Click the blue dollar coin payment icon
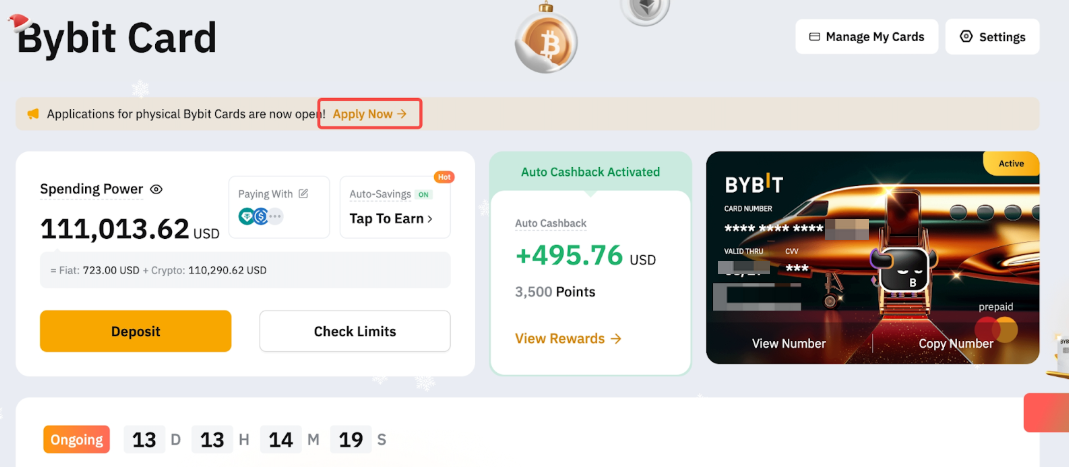This screenshot has width=1069, height=467. 261,216
